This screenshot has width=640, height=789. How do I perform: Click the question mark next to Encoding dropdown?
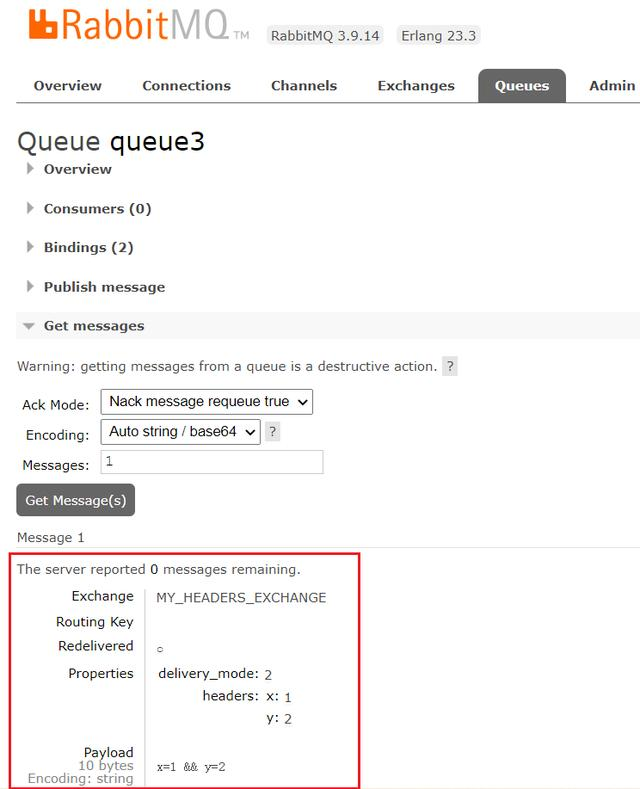pyautogui.click(x=272, y=432)
